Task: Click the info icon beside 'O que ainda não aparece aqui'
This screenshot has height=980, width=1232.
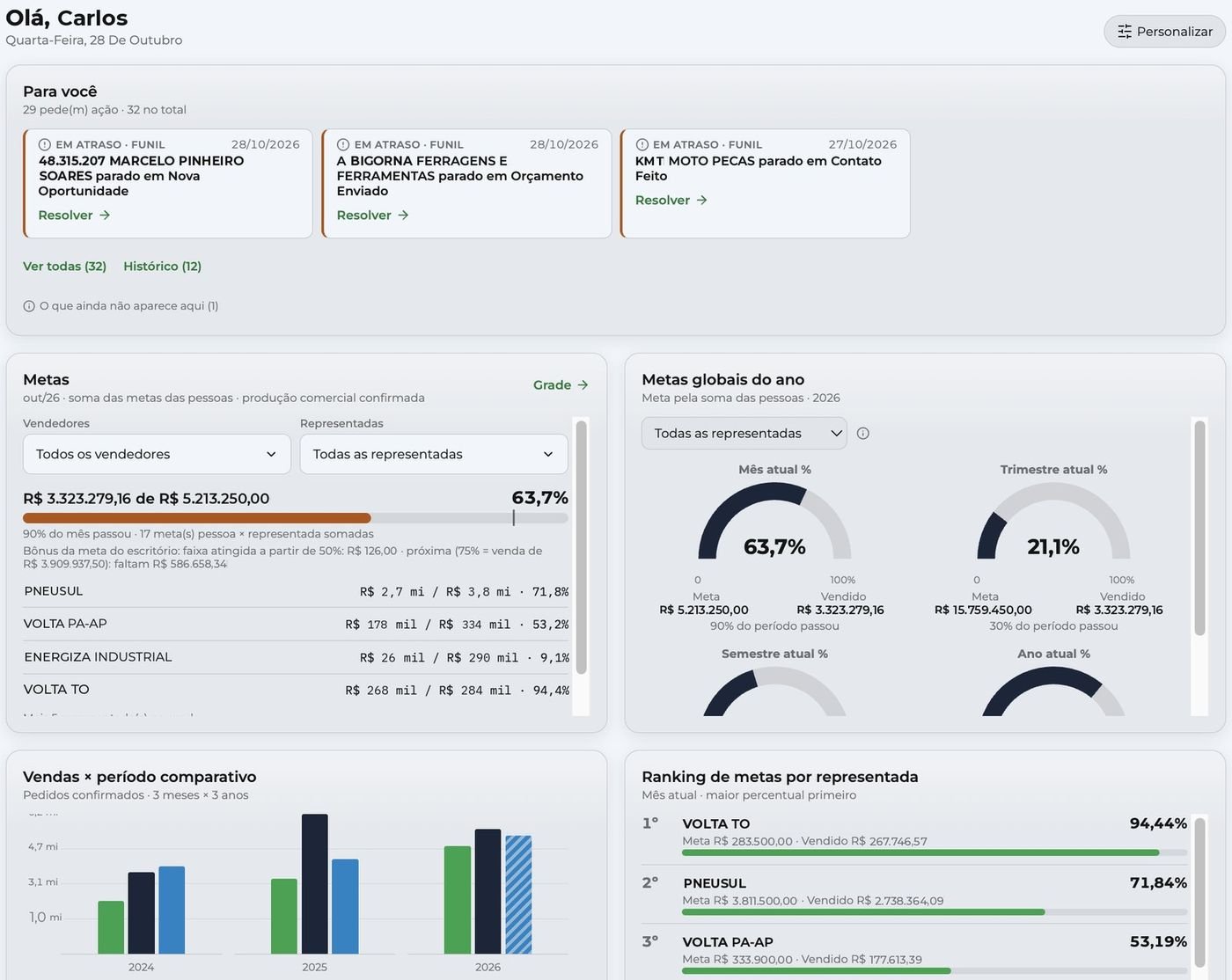Action: coord(29,306)
